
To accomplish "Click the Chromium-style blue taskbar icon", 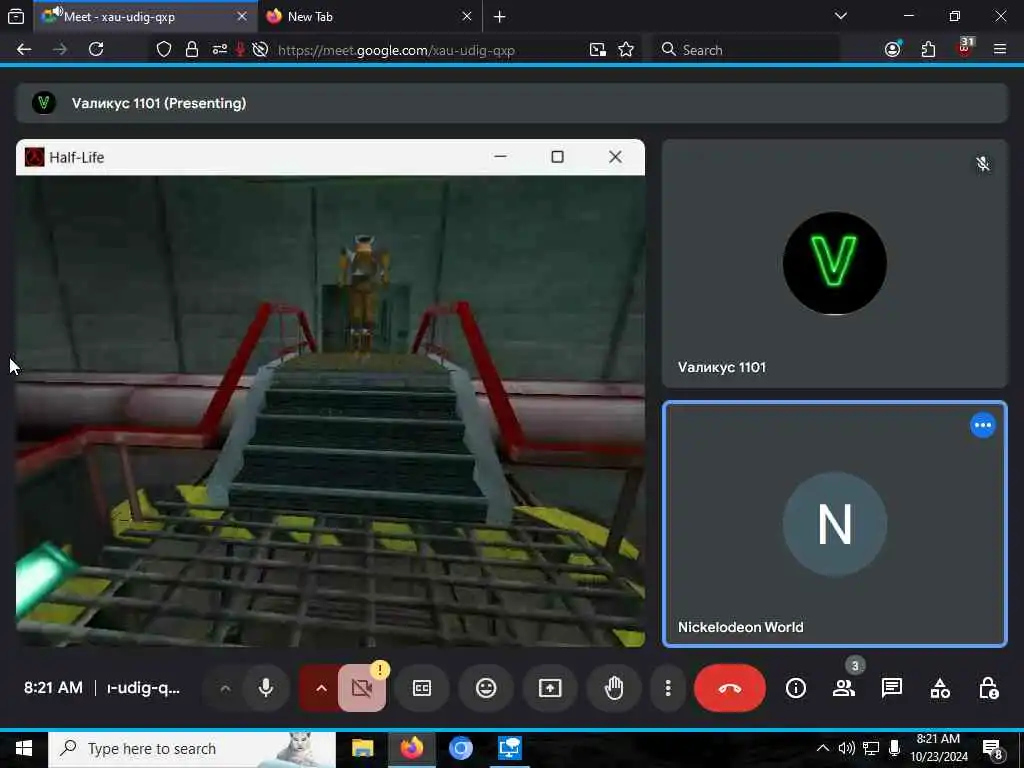I will tap(460, 748).
